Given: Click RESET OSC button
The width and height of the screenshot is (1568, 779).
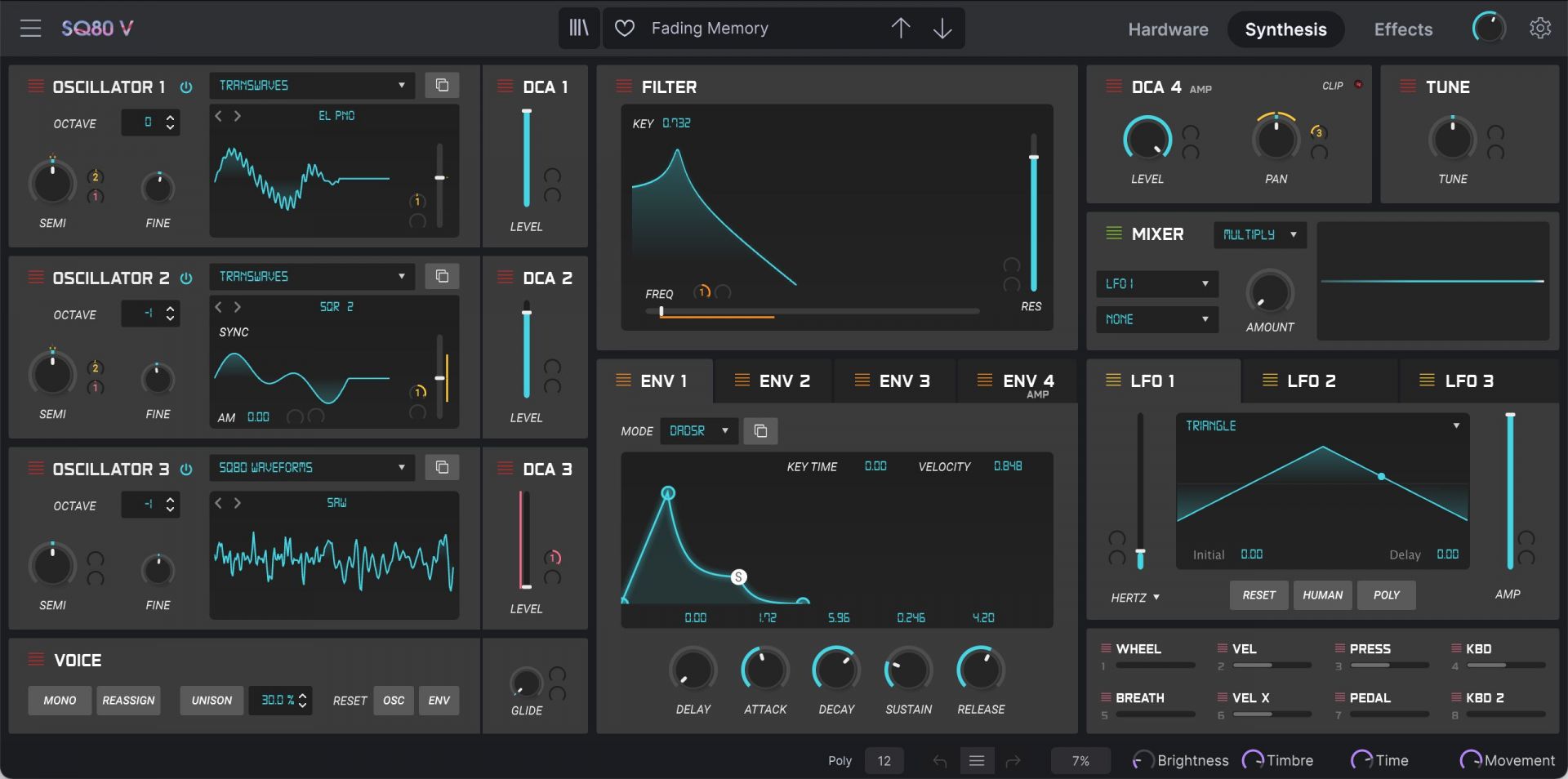Looking at the screenshot, I should pyautogui.click(x=394, y=701).
